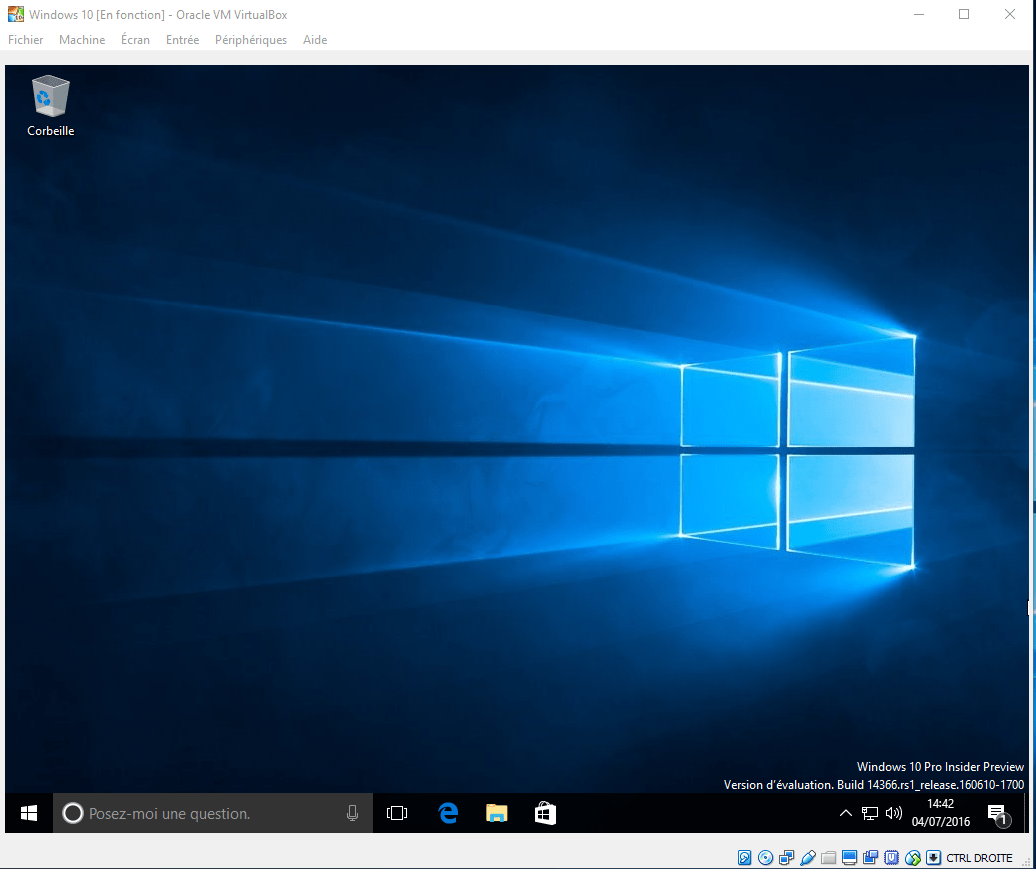Click the VirtualBox window title icon

click(x=16, y=14)
